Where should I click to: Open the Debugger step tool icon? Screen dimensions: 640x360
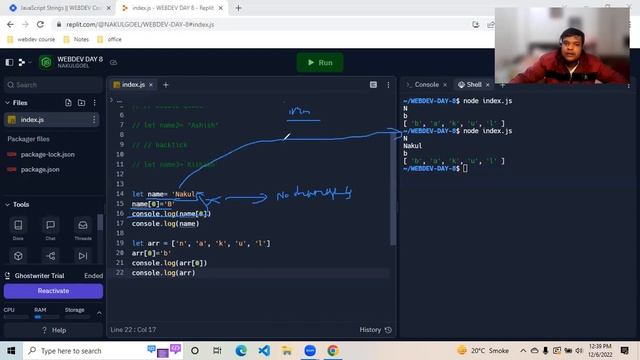tap(83, 256)
